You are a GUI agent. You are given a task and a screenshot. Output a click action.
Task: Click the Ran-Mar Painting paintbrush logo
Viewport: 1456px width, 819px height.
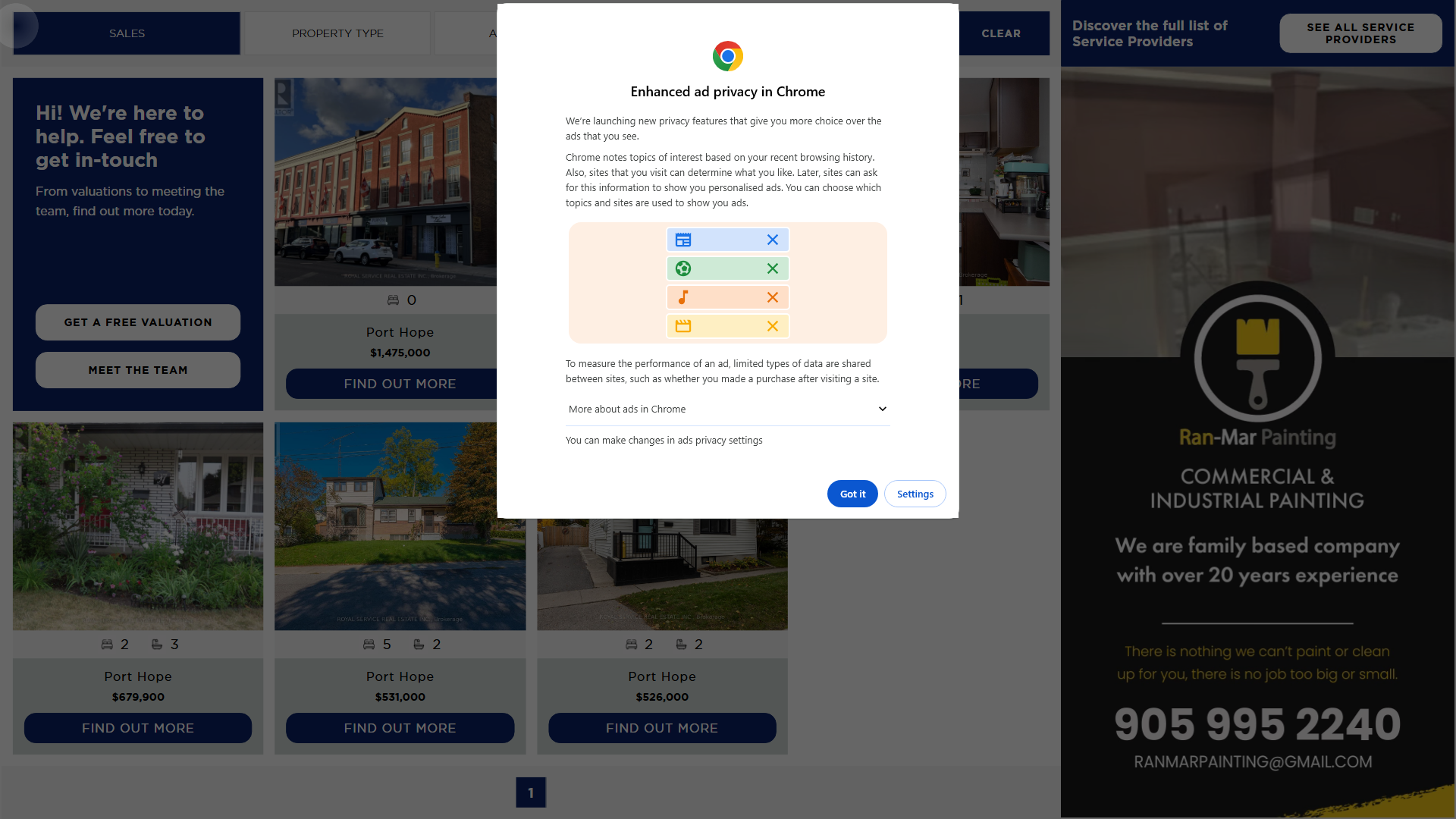pyautogui.click(x=1257, y=358)
